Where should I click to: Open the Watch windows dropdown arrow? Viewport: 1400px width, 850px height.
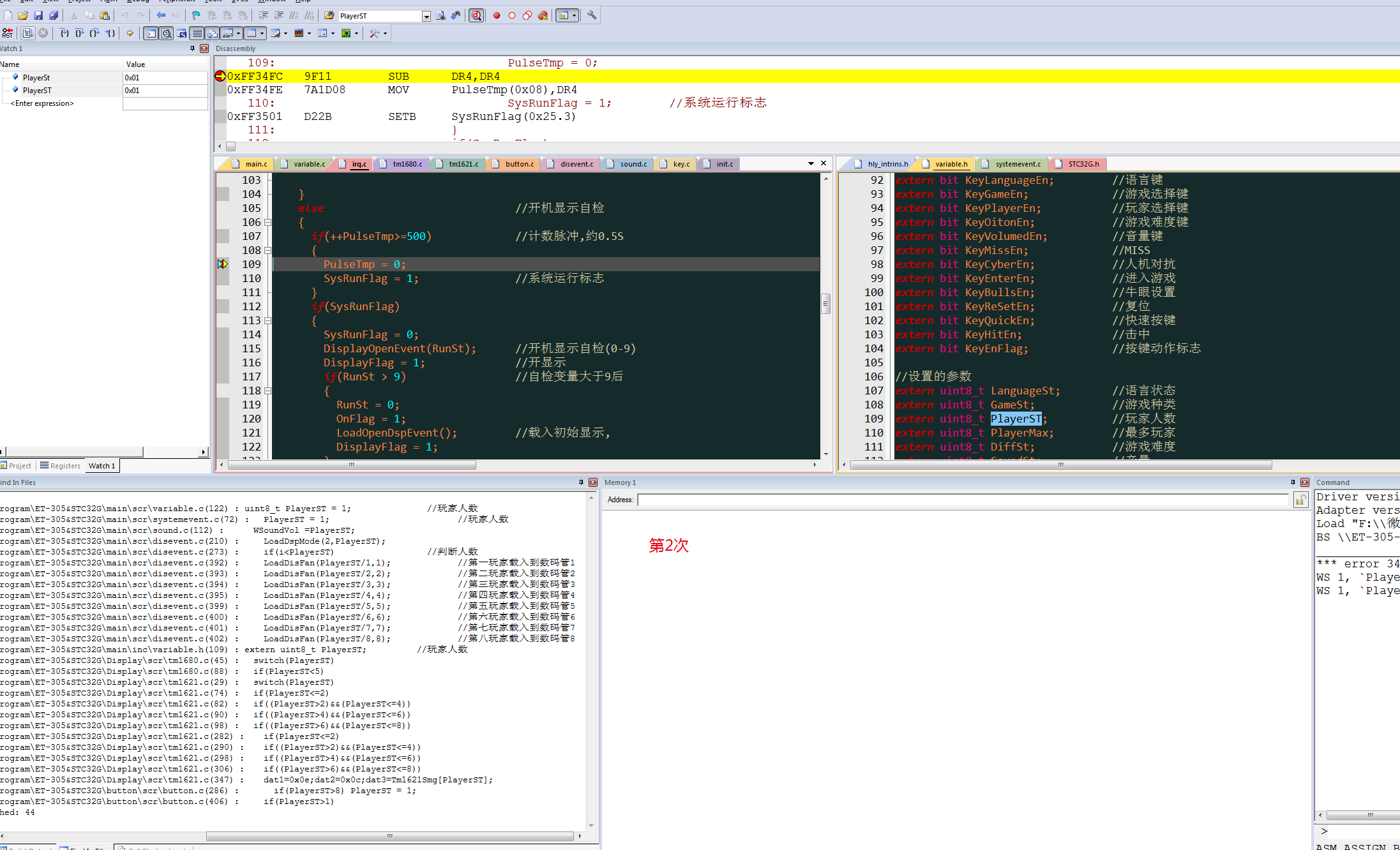tap(239, 33)
